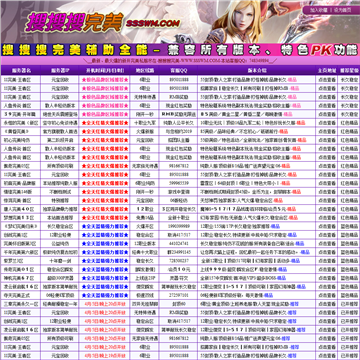Click the 服务器名 column header

pos(21,70)
